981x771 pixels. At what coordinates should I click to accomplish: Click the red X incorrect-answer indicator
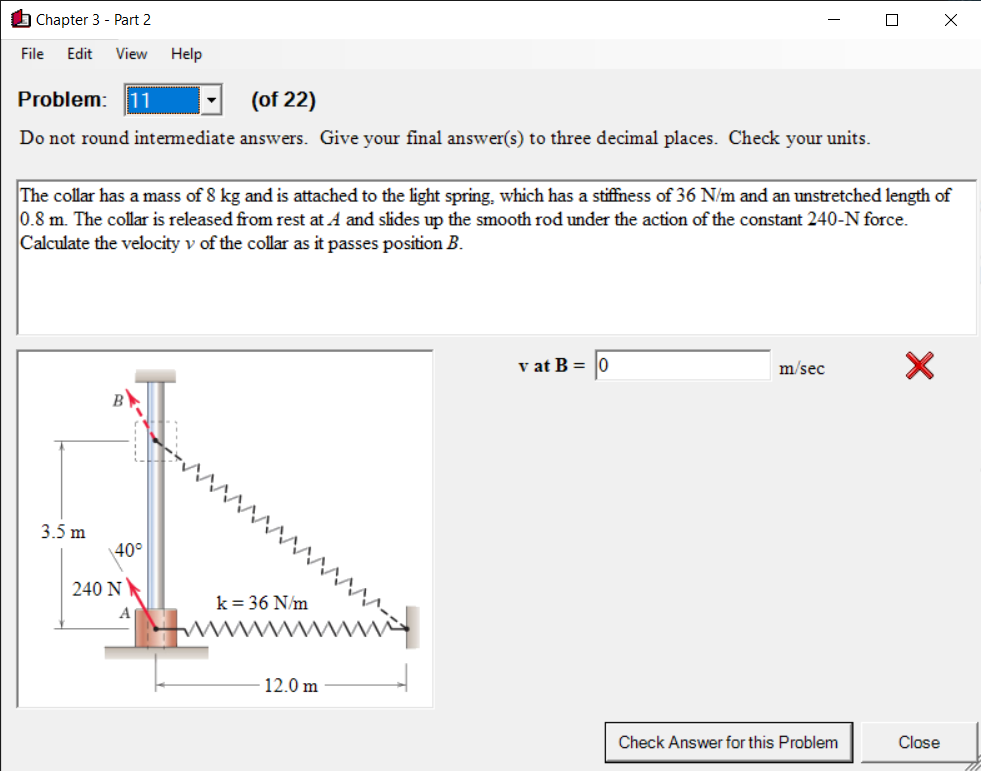918,366
